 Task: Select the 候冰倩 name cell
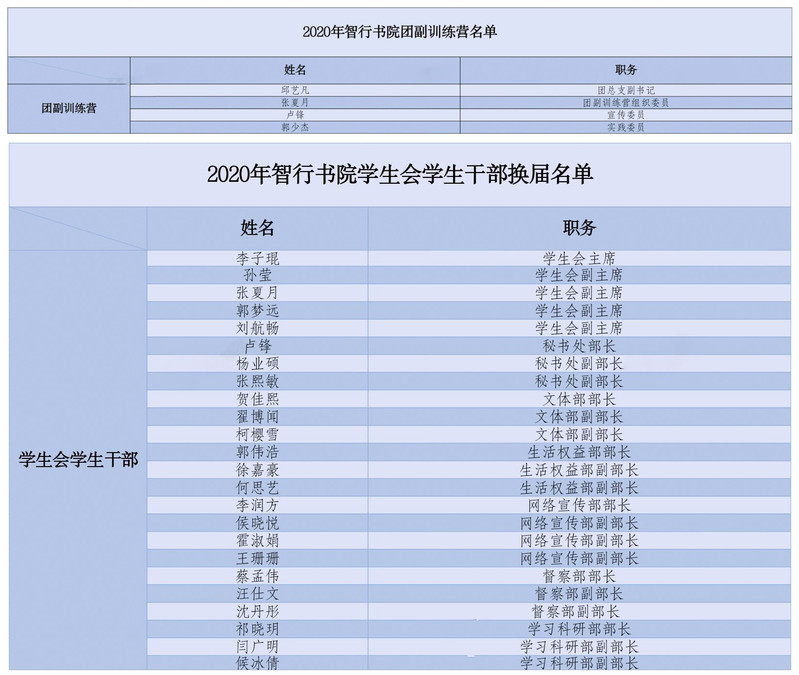(257, 663)
